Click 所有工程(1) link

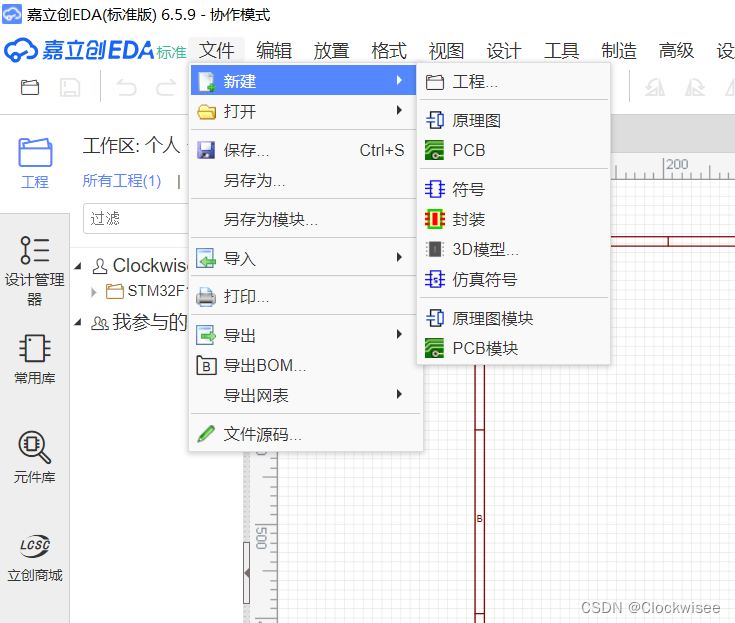pos(122,181)
